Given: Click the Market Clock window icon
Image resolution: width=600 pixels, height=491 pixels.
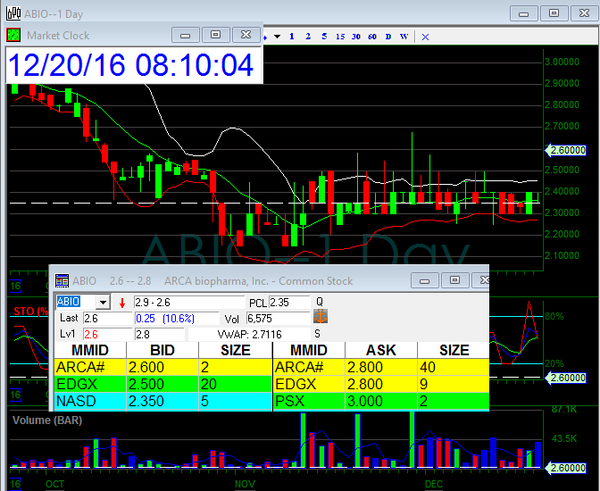Looking at the screenshot, I should point(14,34).
